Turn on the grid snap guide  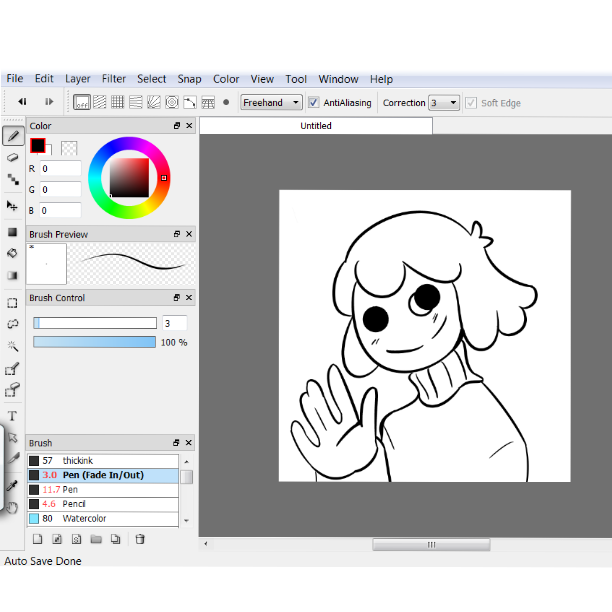click(118, 102)
